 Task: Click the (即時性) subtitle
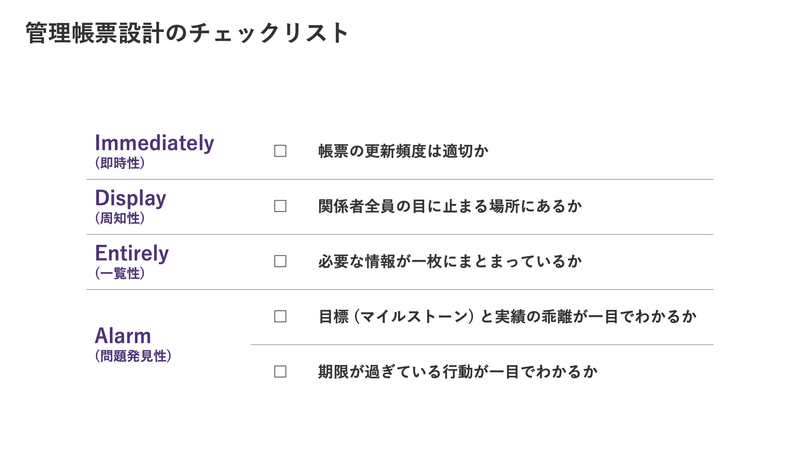click(120, 163)
